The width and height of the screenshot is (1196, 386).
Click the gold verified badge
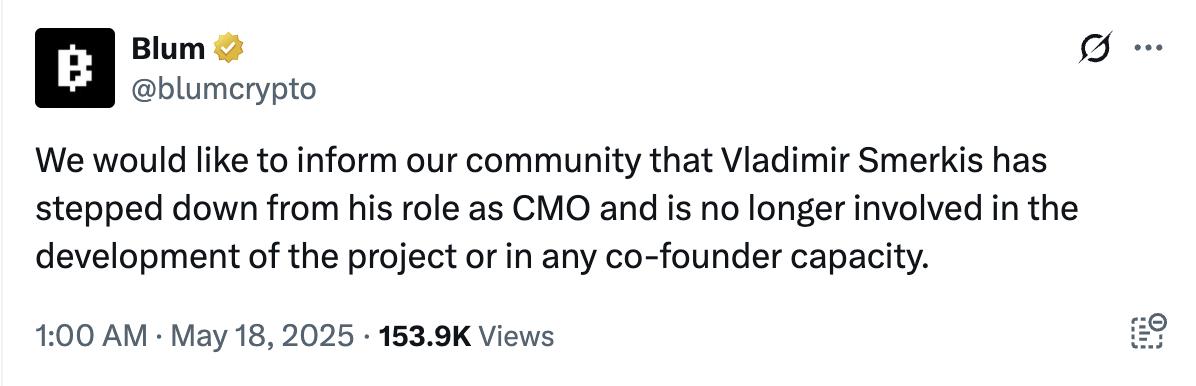tap(229, 50)
